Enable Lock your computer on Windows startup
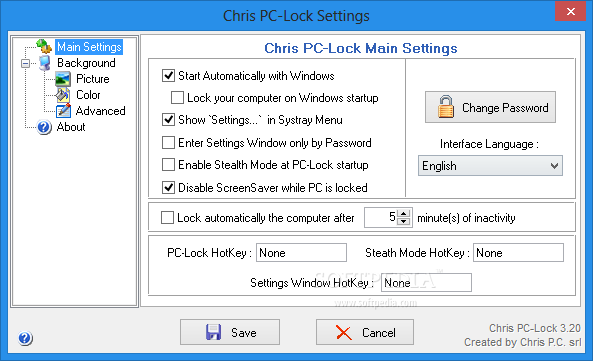Screen dimensions: 593x361 [x=177, y=98]
